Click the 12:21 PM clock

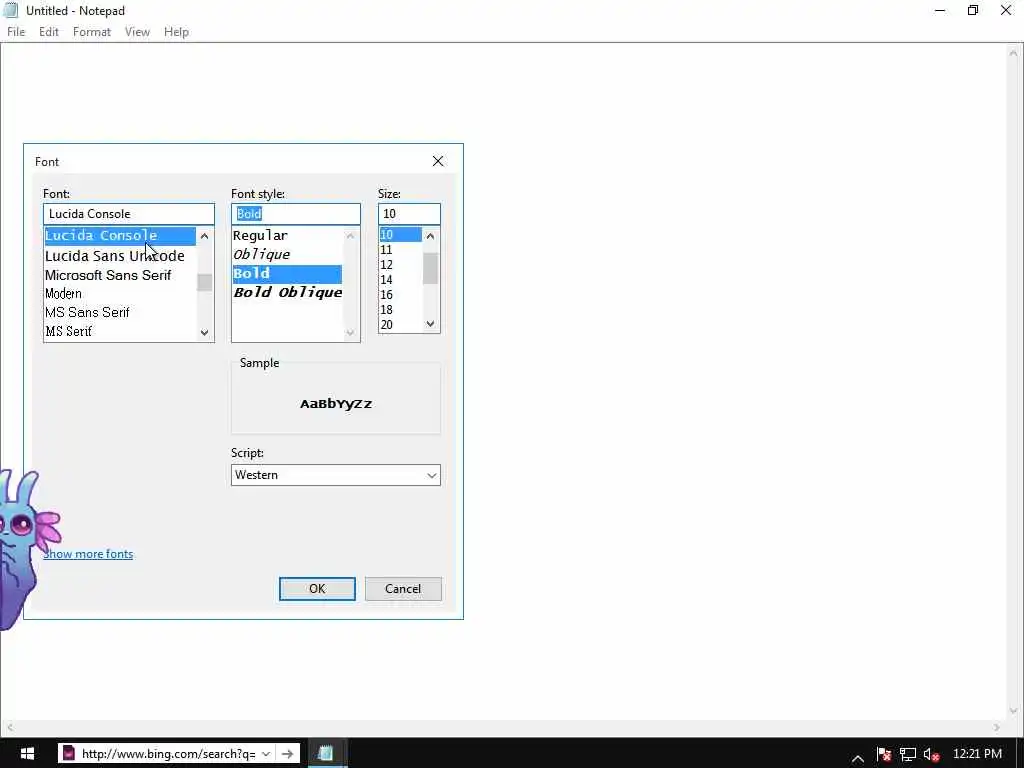click(x=977, y=754)
